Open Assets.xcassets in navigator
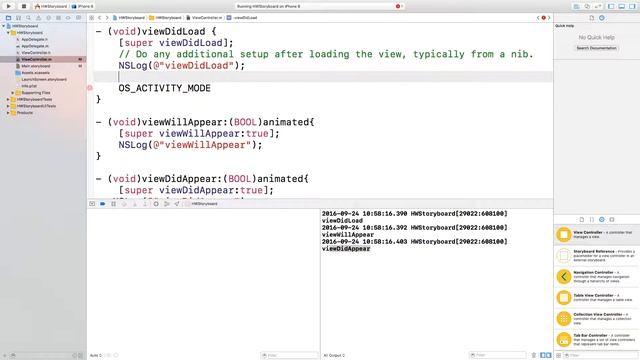The width and height of the screenshot is (640, 360). coord(35,73)
